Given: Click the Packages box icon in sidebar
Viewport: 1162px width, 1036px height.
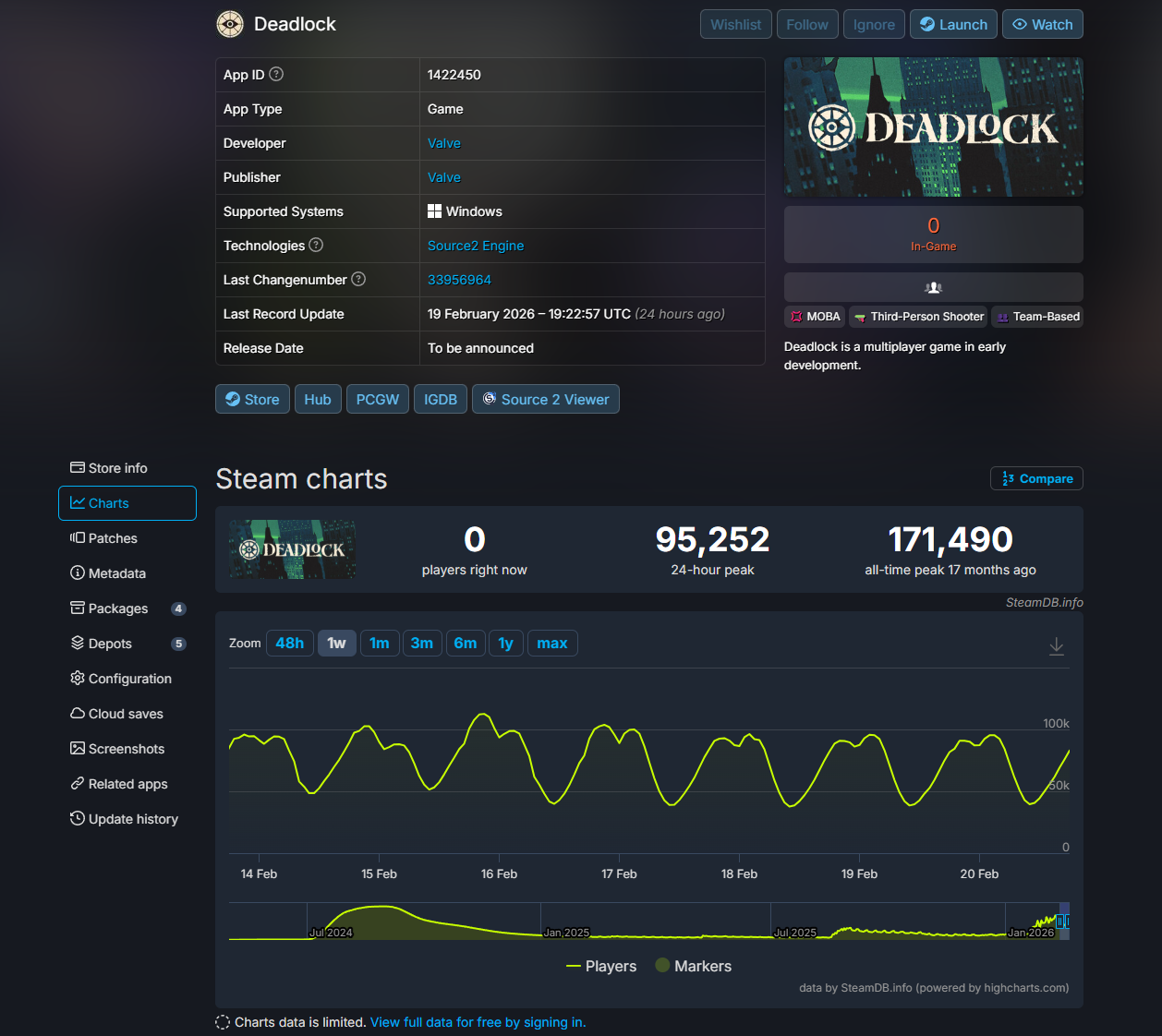Looking at the screenshot, I should (x=78, y=608).
